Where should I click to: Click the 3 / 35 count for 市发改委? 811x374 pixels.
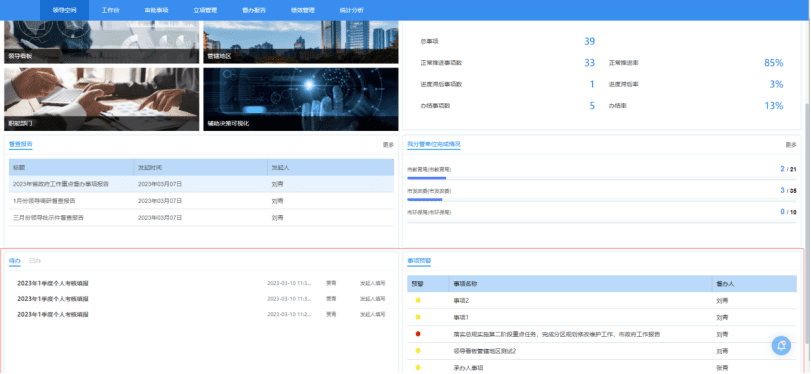(x=788, y=190)
